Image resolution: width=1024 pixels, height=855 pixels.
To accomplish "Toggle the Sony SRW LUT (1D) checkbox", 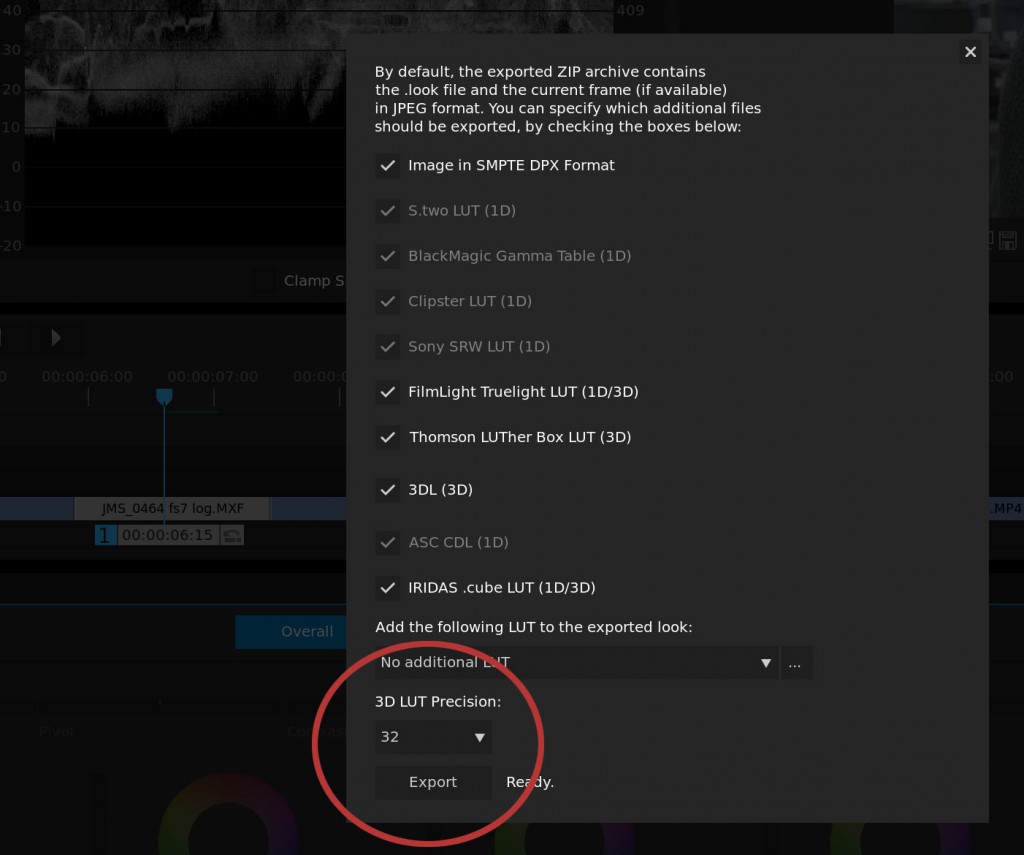I will tap(388, 347).
